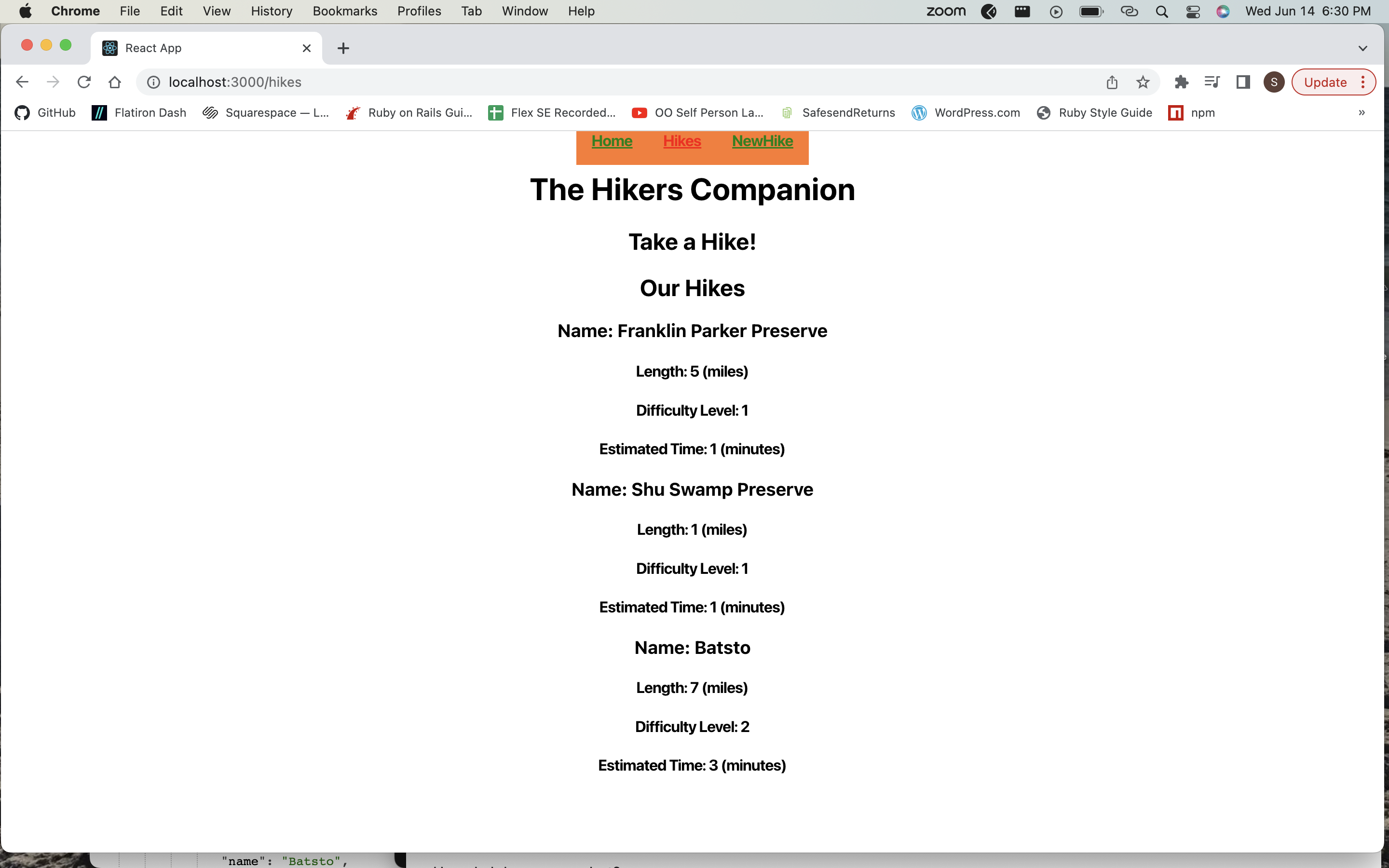Click the Chrome profile avatar

click(1273, 81)
